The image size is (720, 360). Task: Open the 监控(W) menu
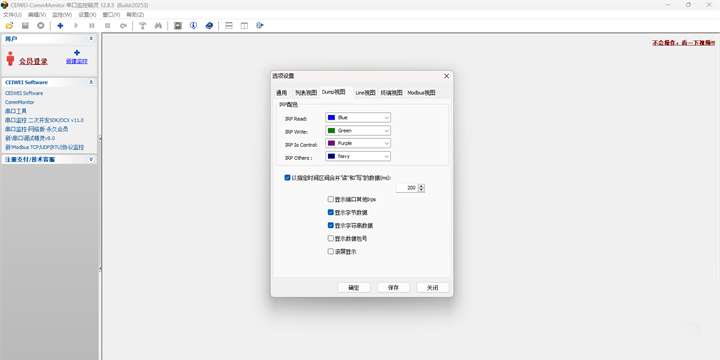click(x=62, y=15)
